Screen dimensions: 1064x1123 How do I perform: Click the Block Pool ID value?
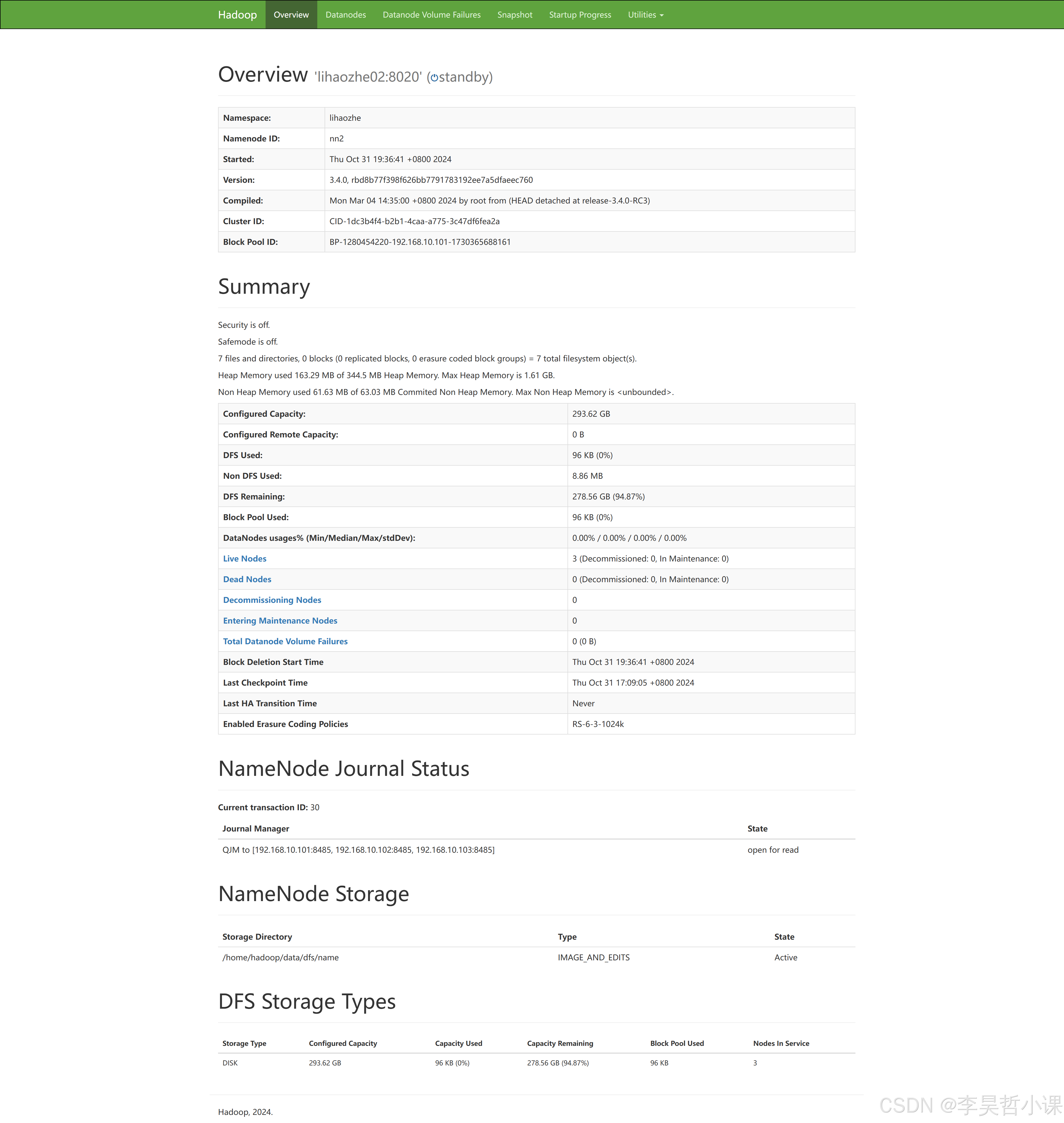[420, 241]
